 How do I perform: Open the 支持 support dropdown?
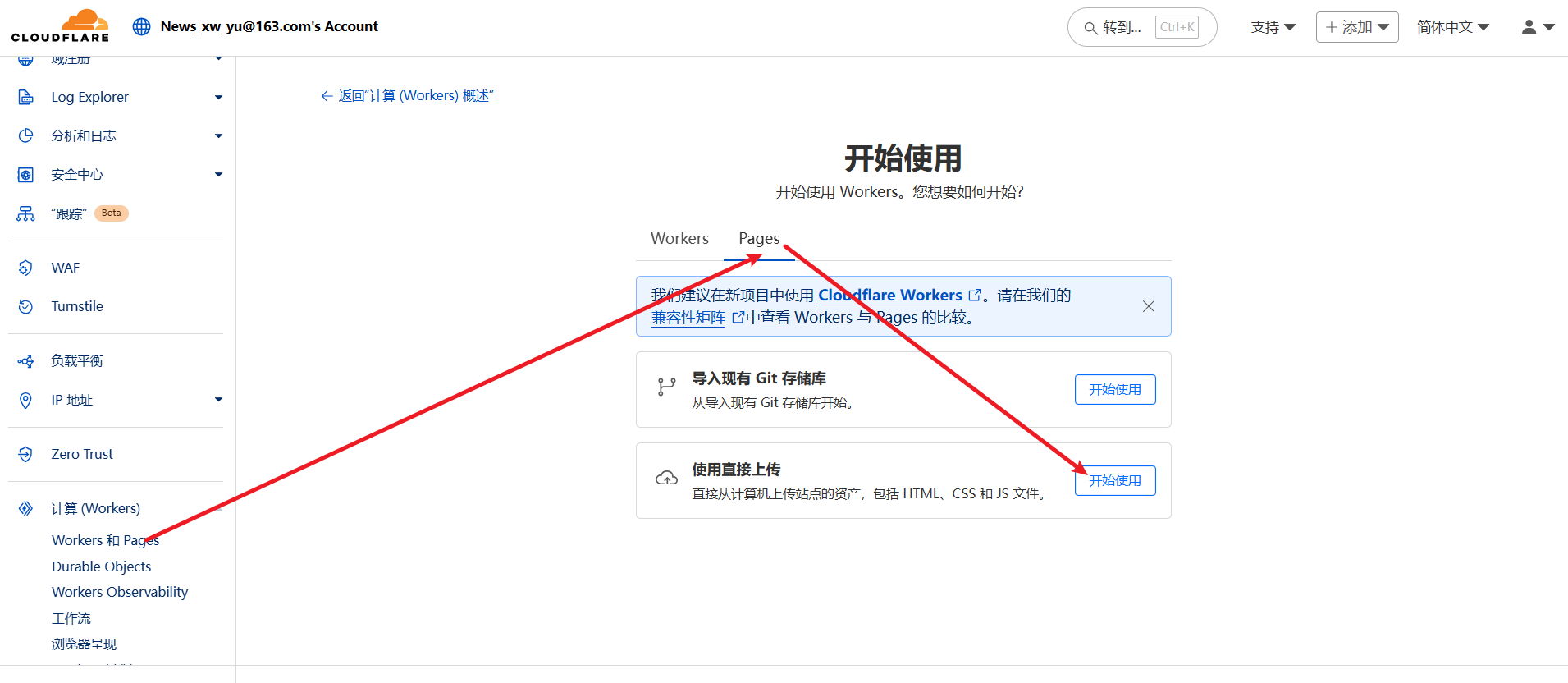[x=1273, y=27]
